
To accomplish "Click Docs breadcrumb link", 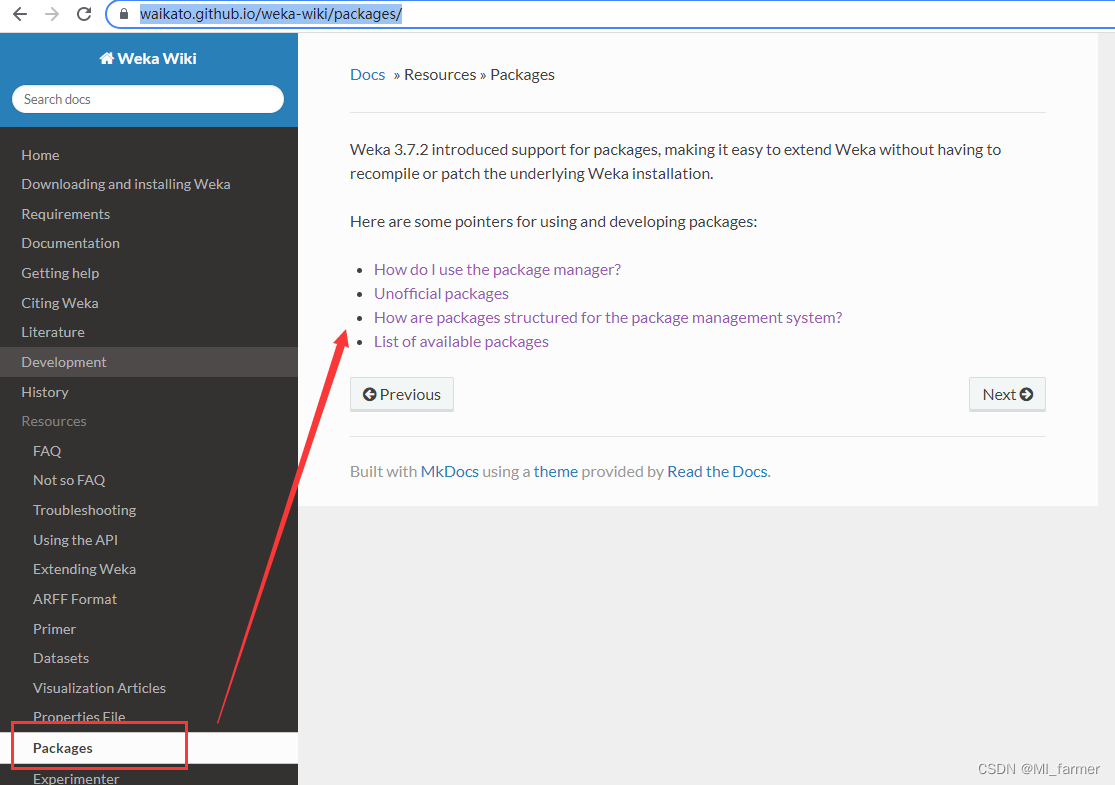I will [x=368, y=75].
